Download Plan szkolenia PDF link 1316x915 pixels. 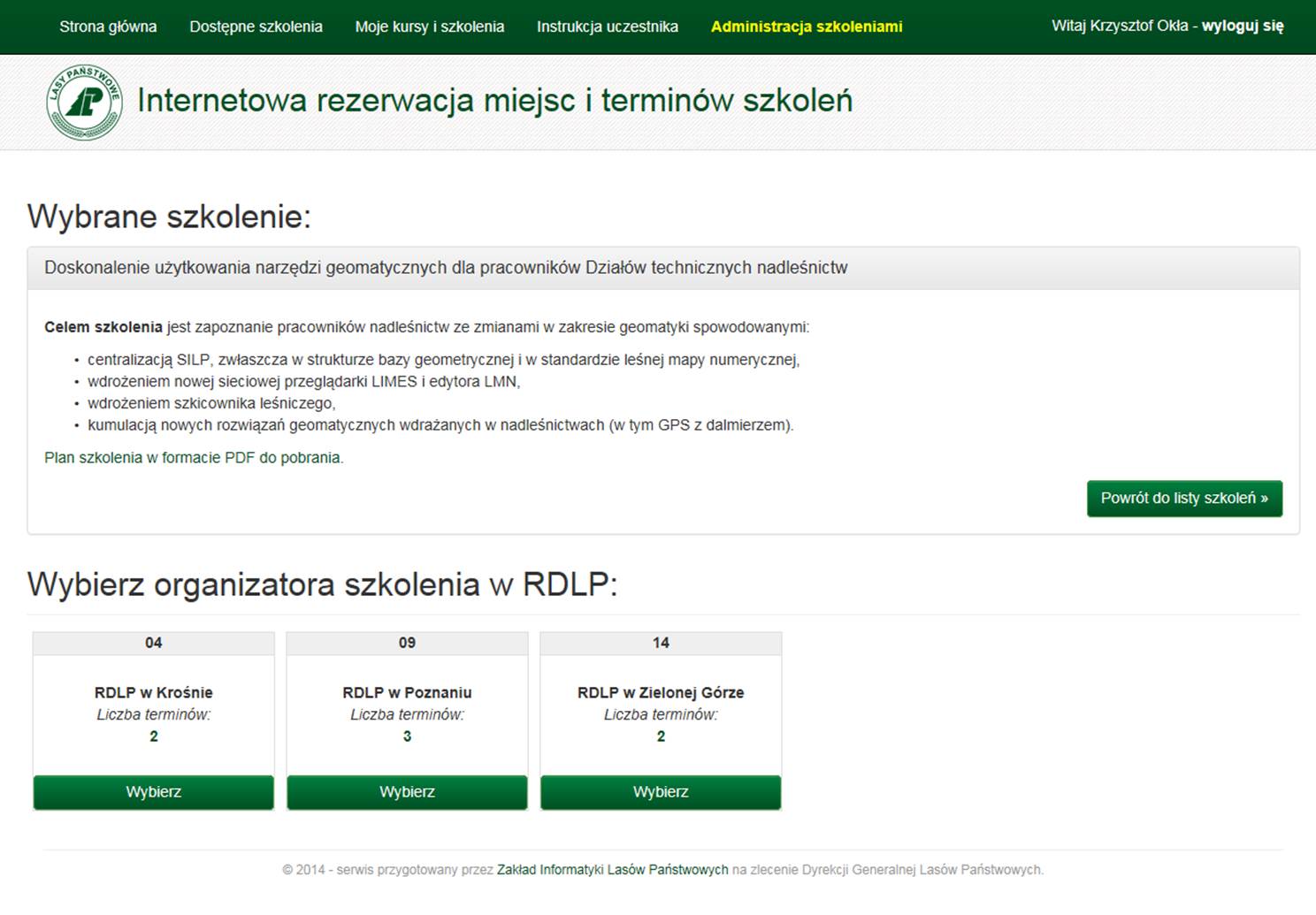(194, 458)
